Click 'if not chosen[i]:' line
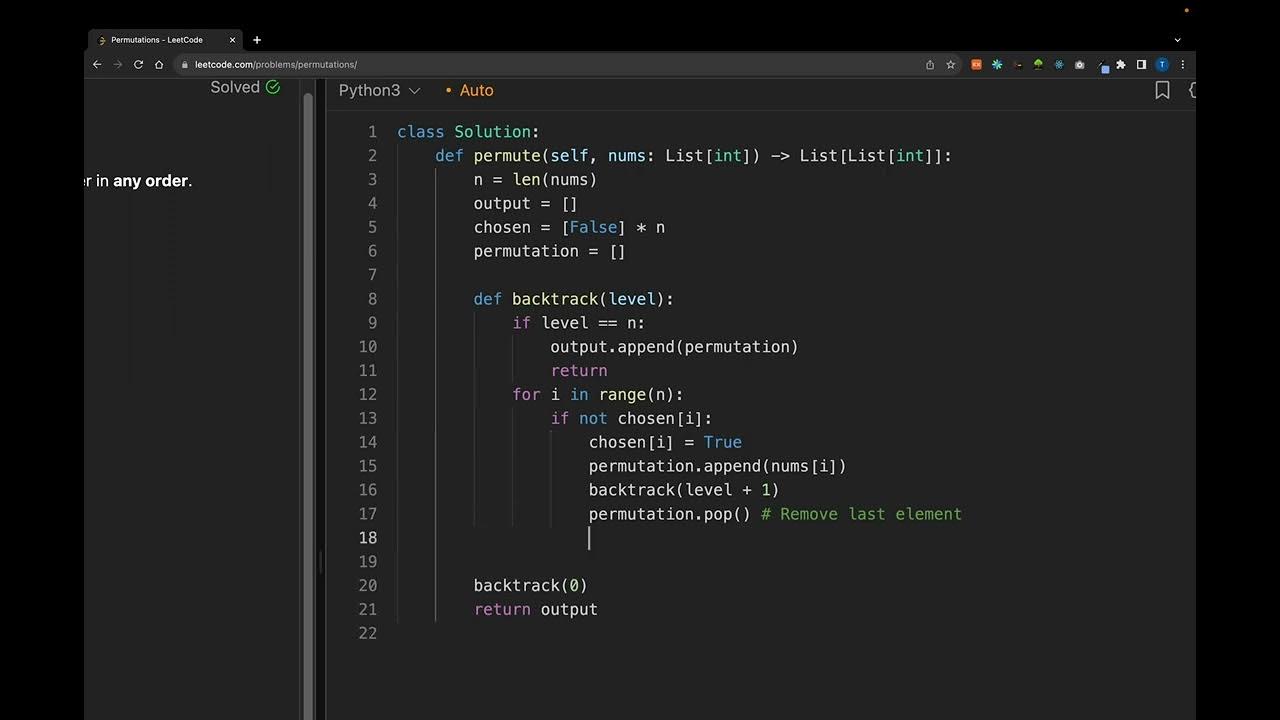 [x=631, y=419]
